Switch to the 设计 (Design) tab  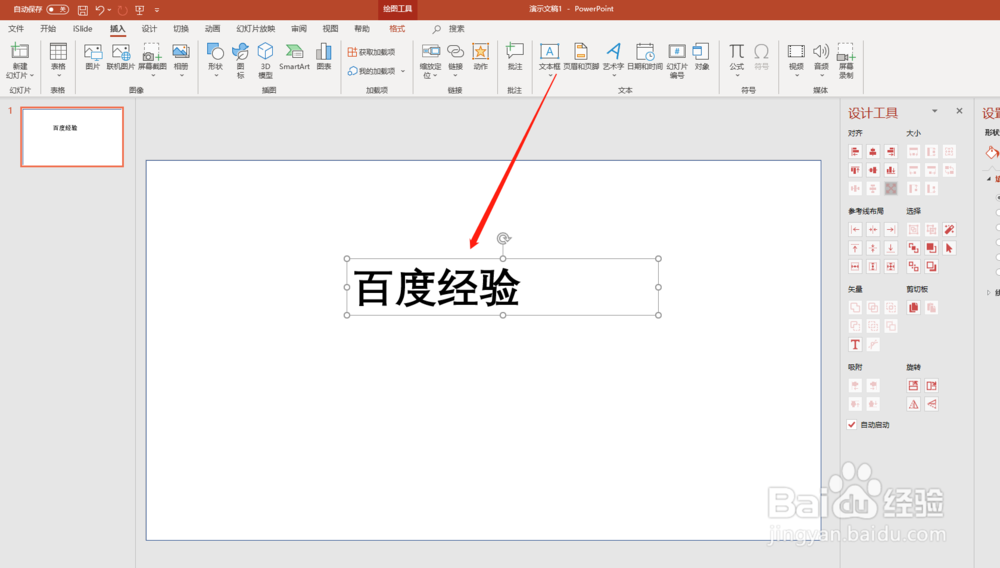click(x=149, y=29)
